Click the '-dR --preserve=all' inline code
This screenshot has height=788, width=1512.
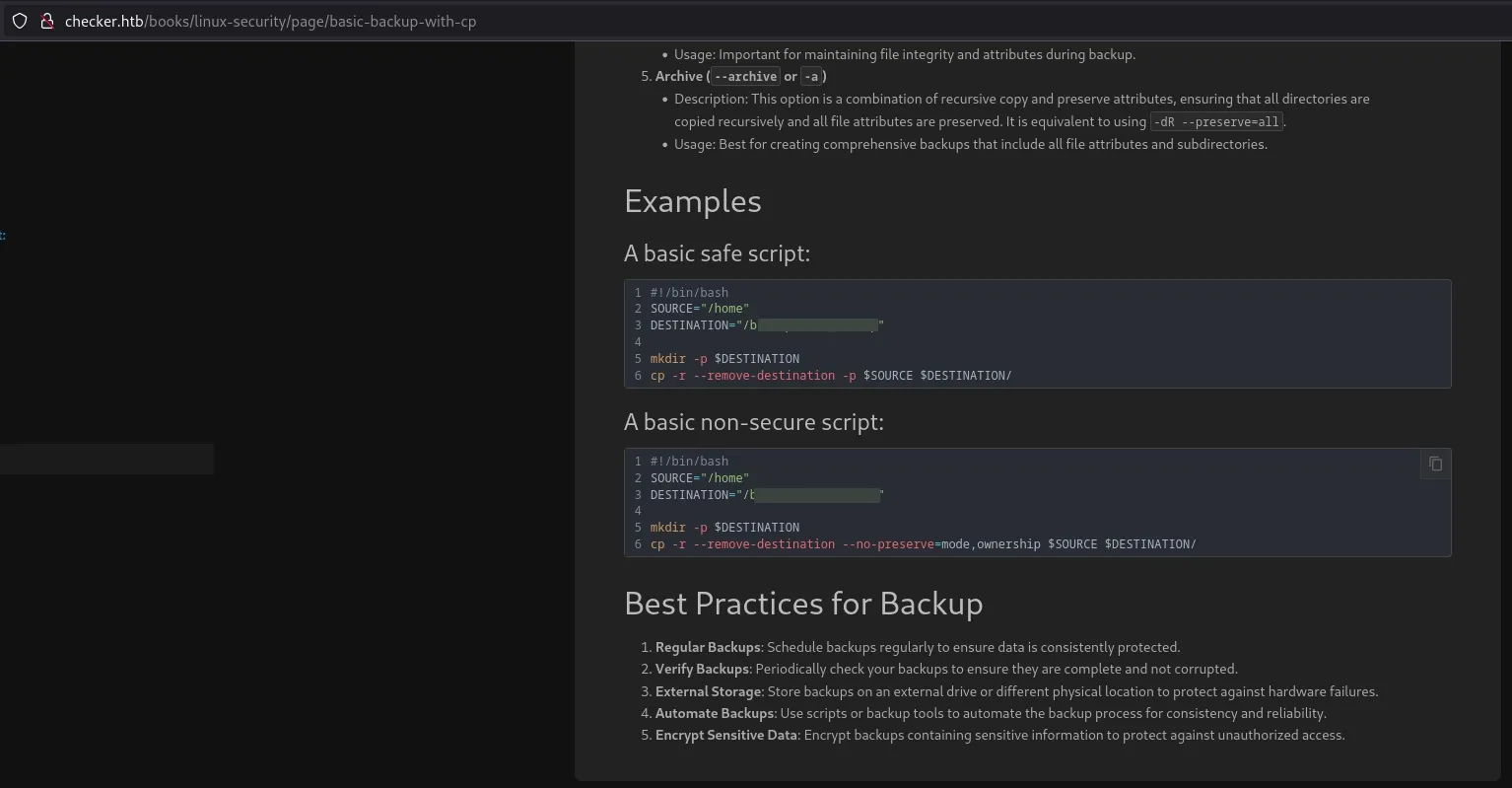tap(1216, 121)
